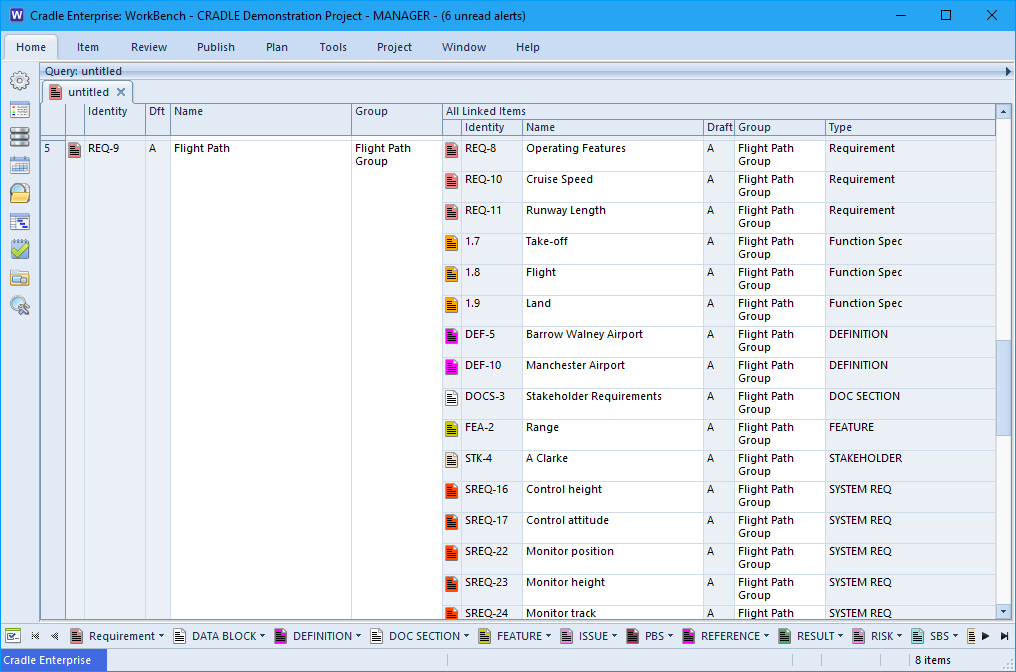Expand the Requirement dropdown in bottom bar
1016x672 pixels.
[x=161, y=636]
